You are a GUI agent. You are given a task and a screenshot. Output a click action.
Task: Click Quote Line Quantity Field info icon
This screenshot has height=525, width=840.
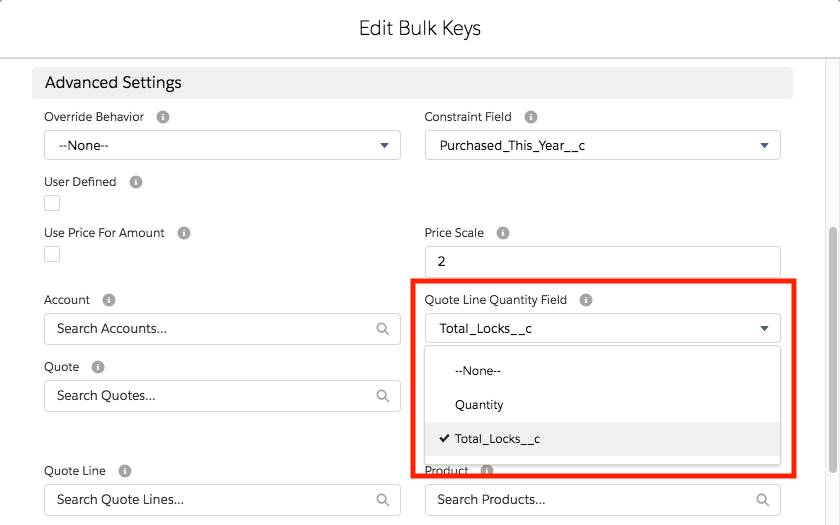(x=586, y=300)
